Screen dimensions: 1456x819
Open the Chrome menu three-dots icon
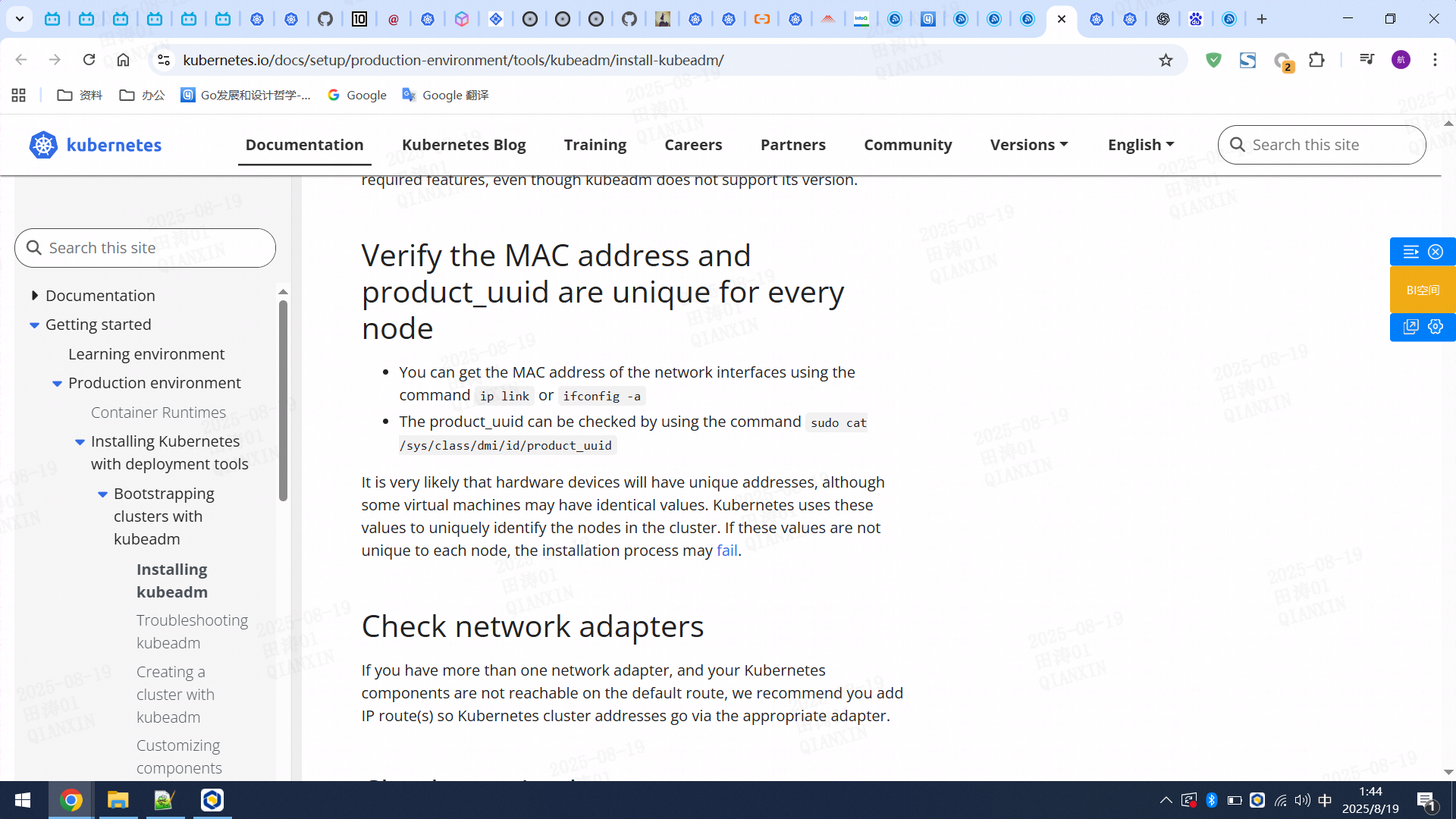coord(1435,60)
